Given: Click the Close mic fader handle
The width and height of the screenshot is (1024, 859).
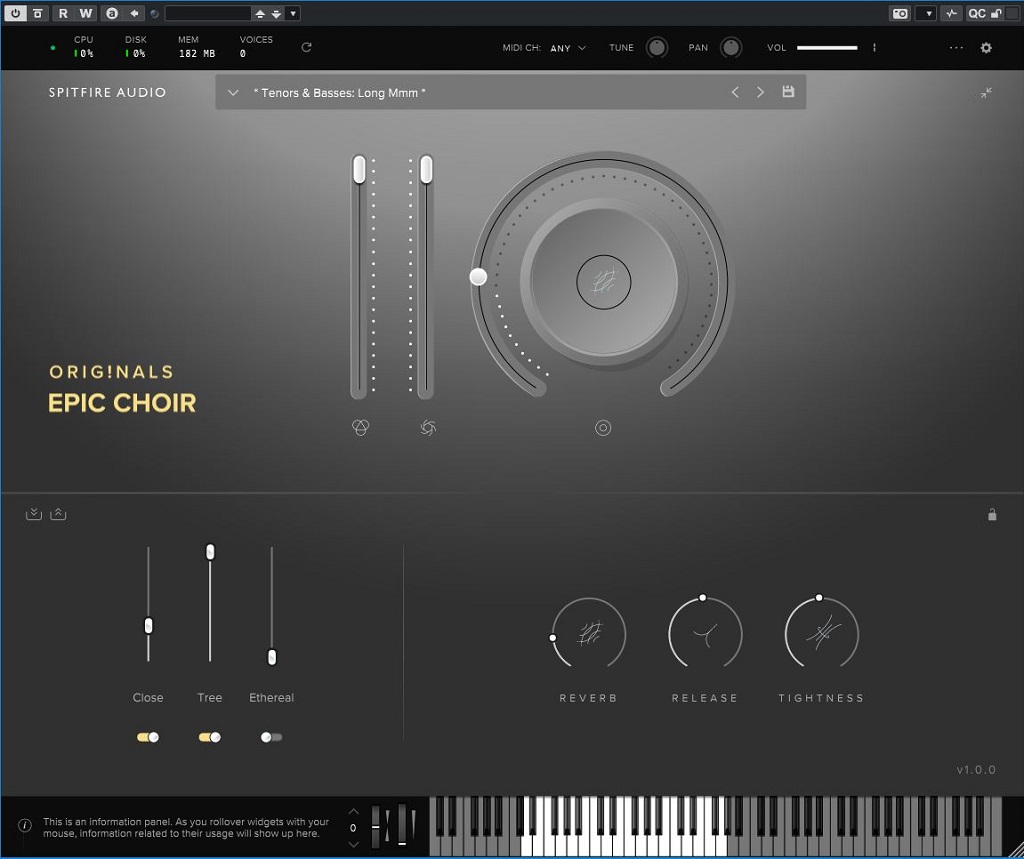Looking at the screenshot, I should click(x=148, y=626).
